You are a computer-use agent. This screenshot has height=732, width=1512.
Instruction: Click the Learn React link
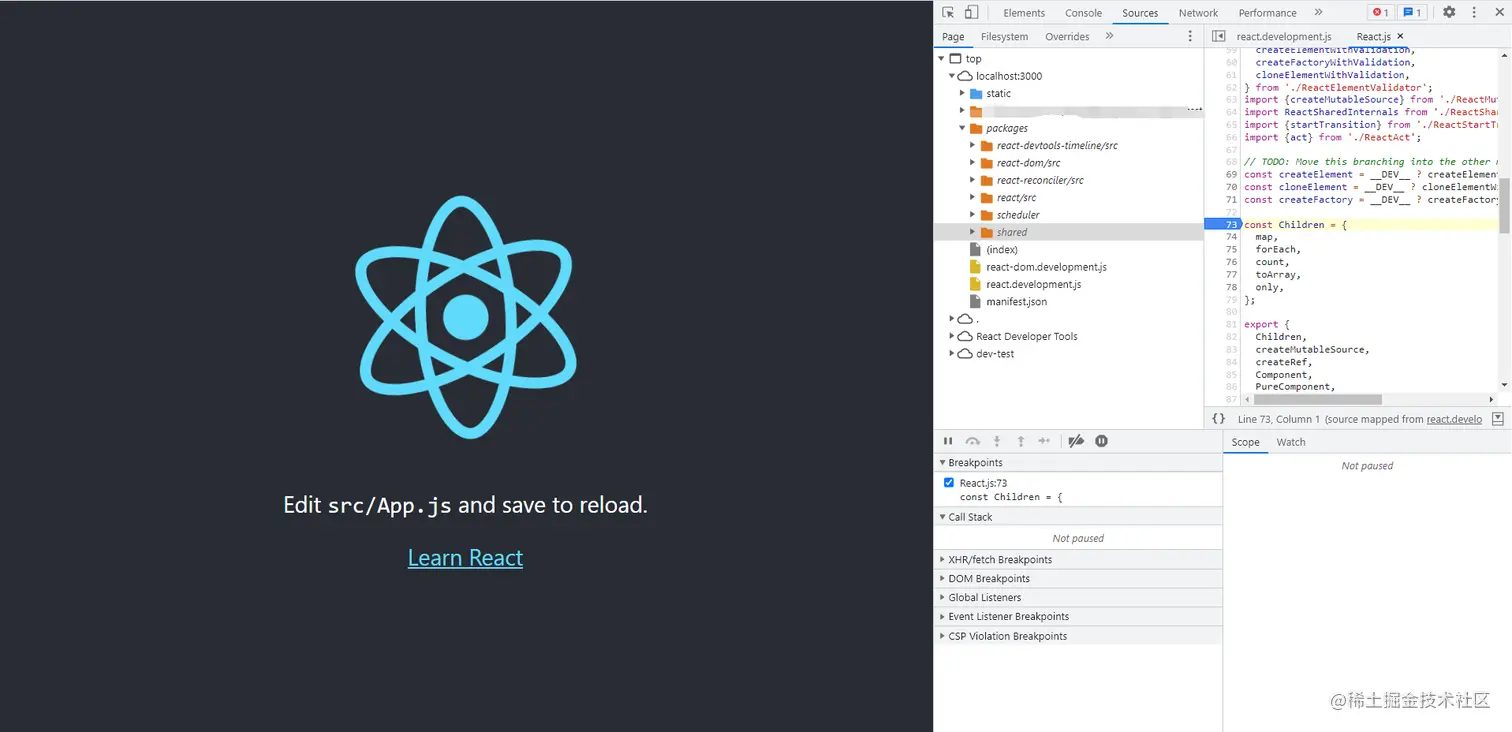[x=465, y=558]
